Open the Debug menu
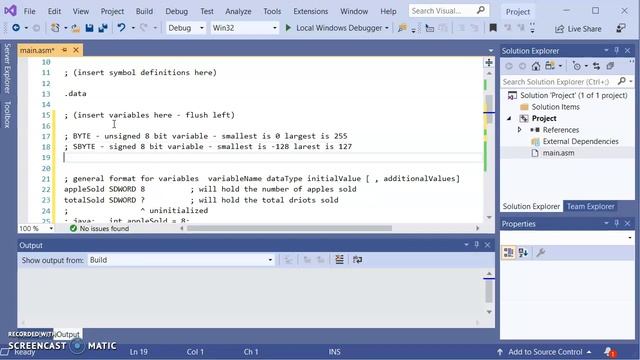Screen dimensions: 640x360 (x=177, y=11)
